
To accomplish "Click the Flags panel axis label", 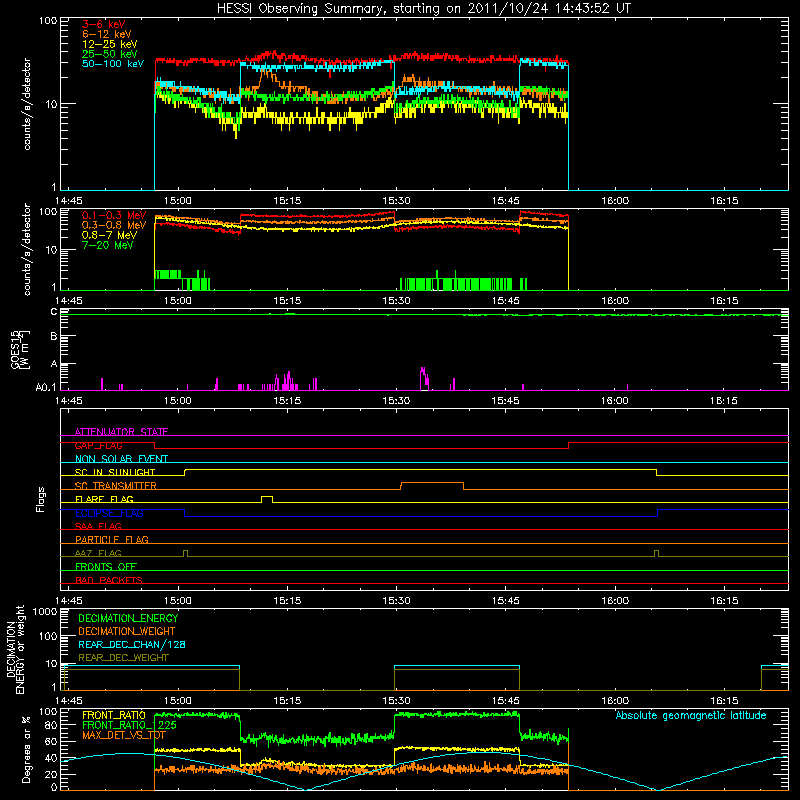I will click(41, 499).
